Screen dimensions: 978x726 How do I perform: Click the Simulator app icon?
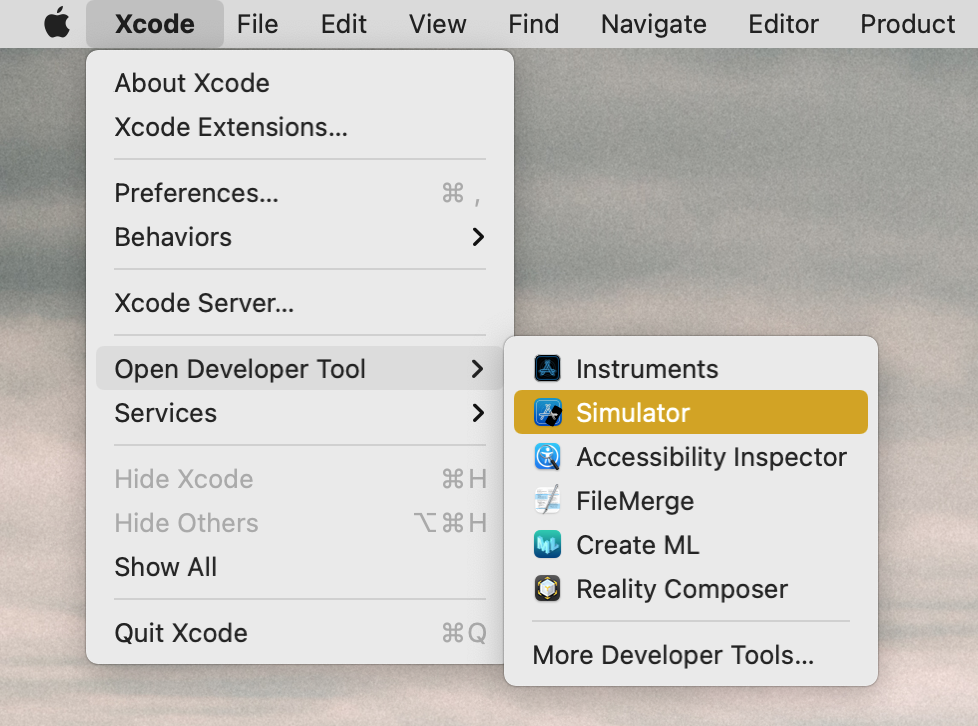point(548,413)
